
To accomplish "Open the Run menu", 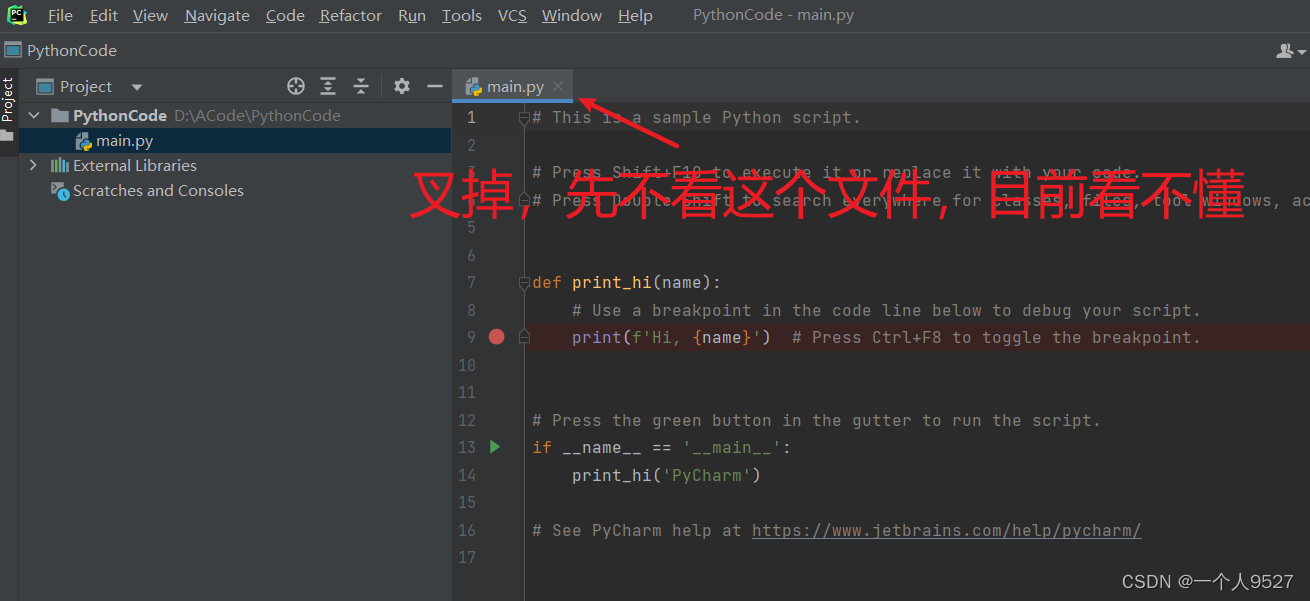I will (x=411, y=16).
